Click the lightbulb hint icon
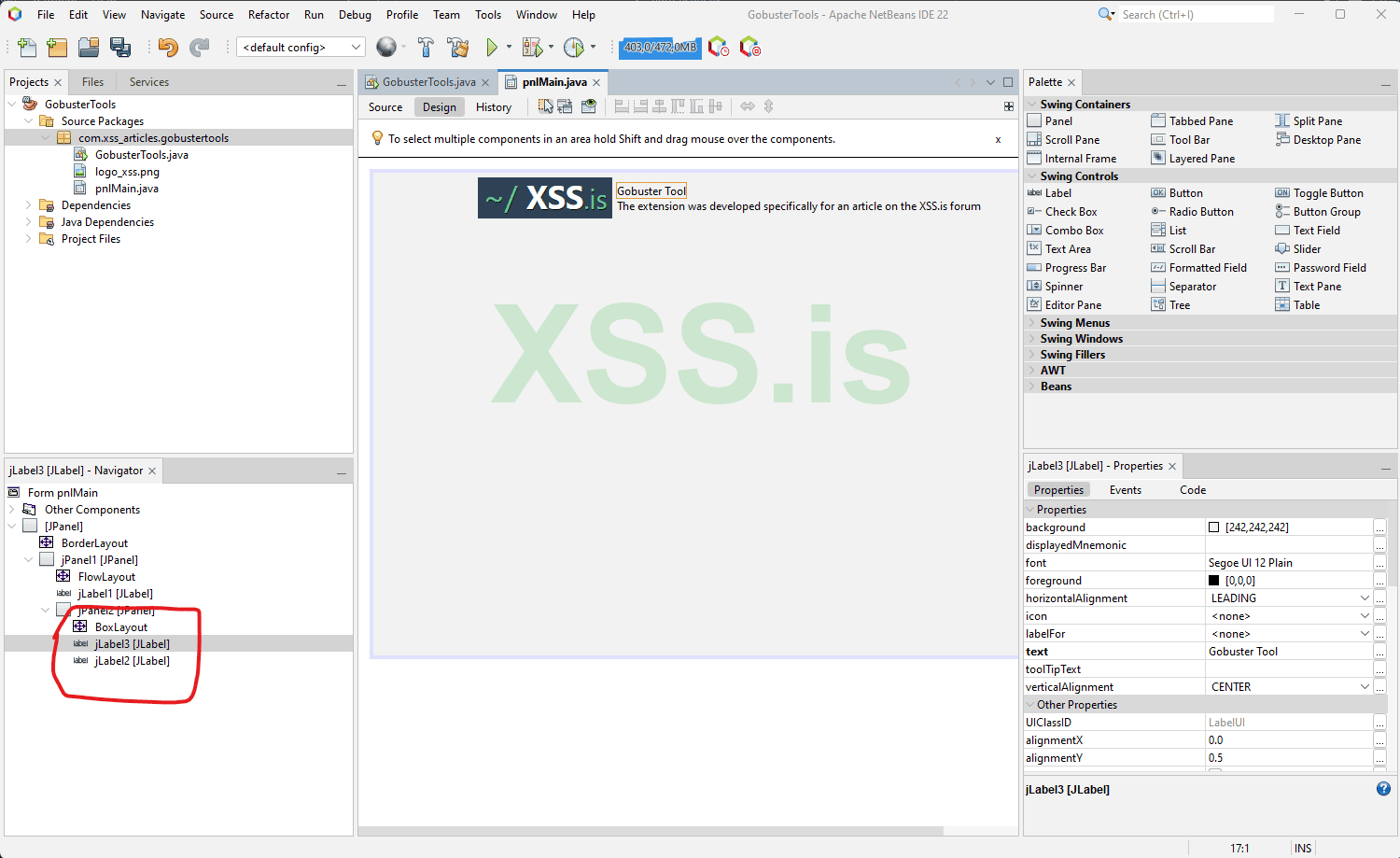 pyautogui.click(x=377, y=138)
